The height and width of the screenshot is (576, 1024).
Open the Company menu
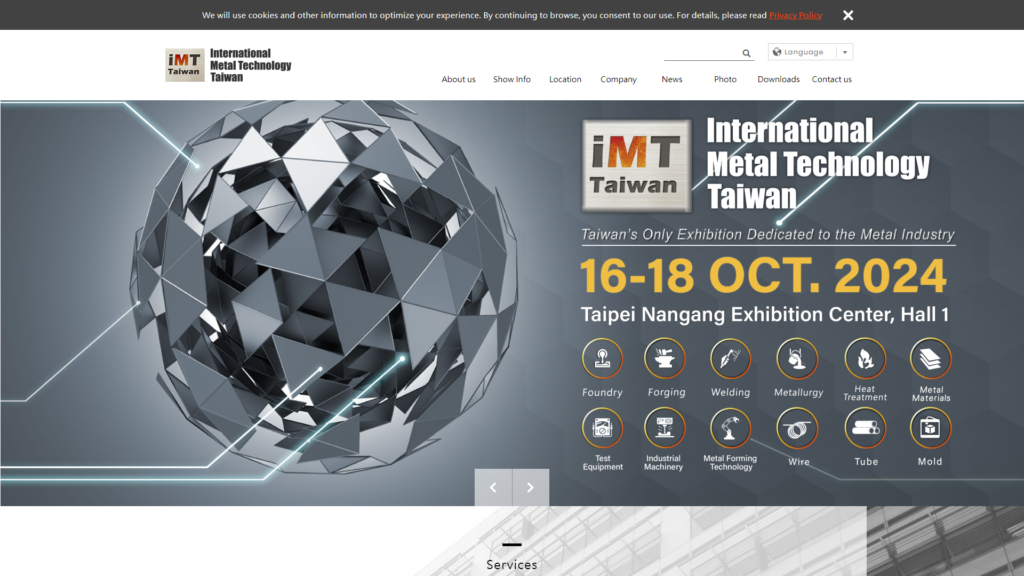coord(618,79)
